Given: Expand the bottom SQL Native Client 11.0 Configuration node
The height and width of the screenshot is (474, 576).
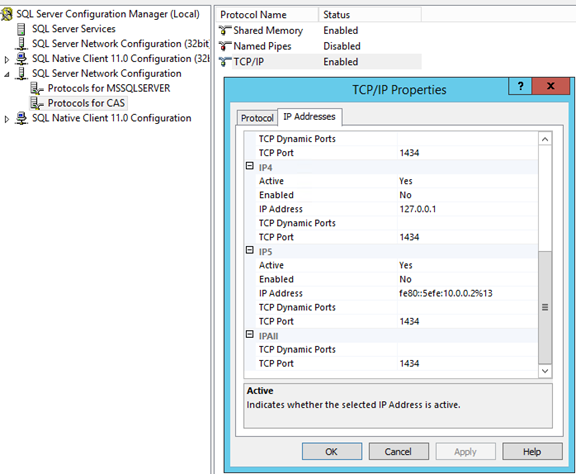Looking at the screenshot, I should 7,119.
